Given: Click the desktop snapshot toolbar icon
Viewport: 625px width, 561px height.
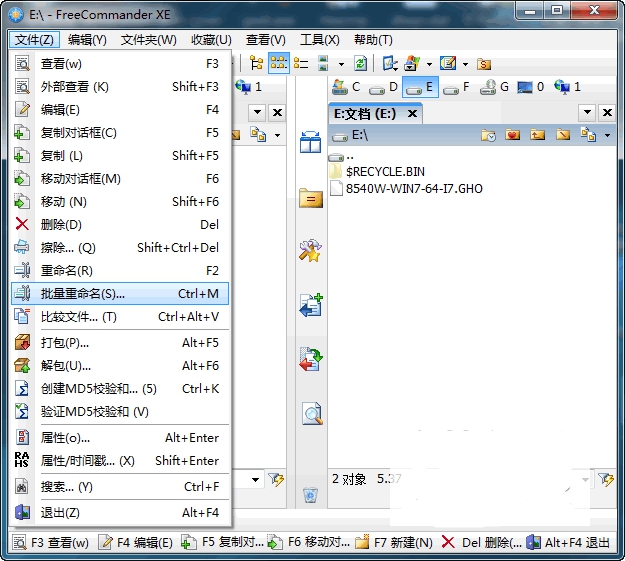Looking at the screenshot, I should click(412, 63).
